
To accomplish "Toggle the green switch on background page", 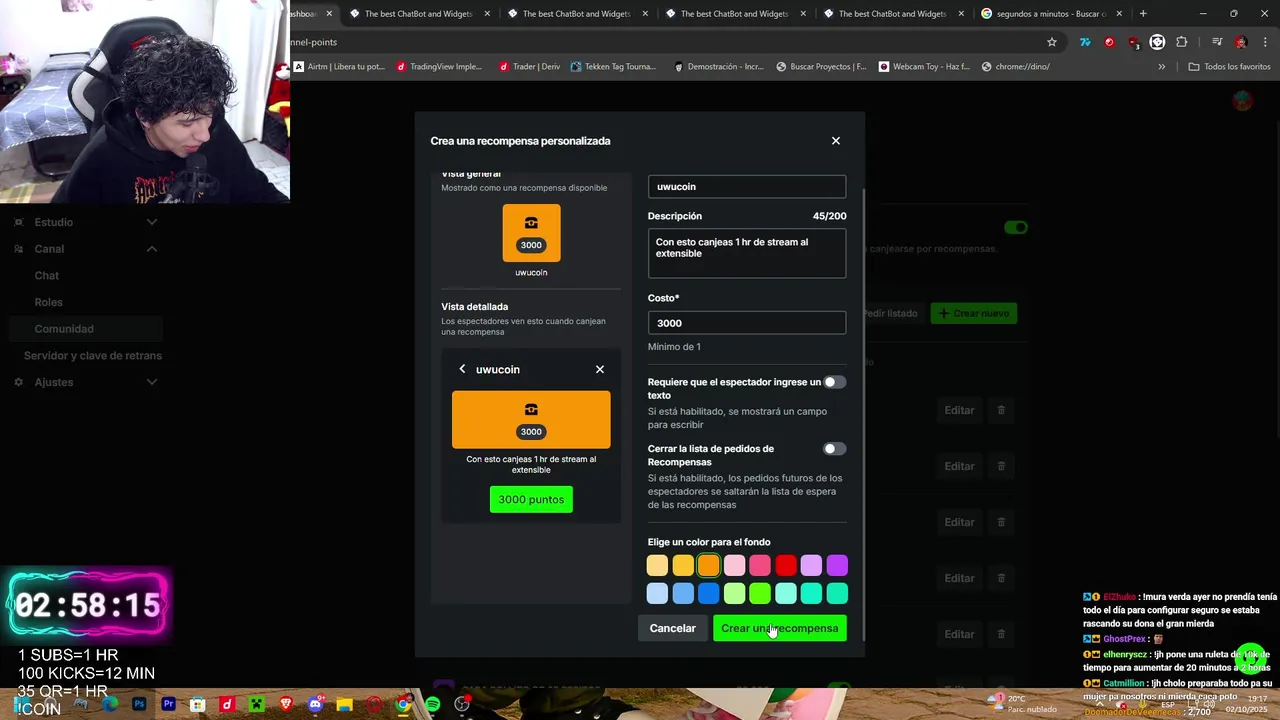I will pyautogui.click(x=1015, y=227).
